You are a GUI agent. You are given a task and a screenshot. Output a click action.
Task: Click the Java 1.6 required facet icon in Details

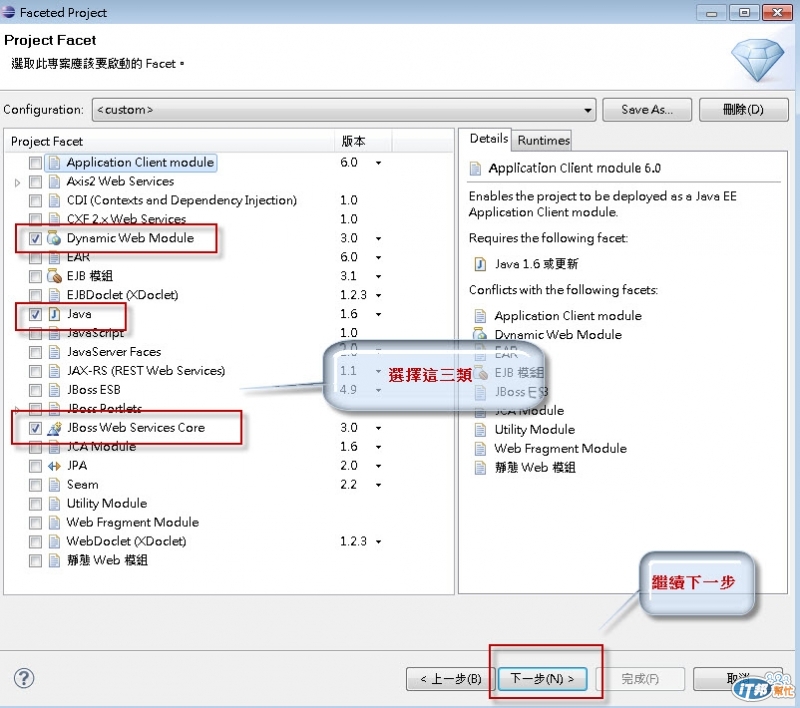point(480,264)
